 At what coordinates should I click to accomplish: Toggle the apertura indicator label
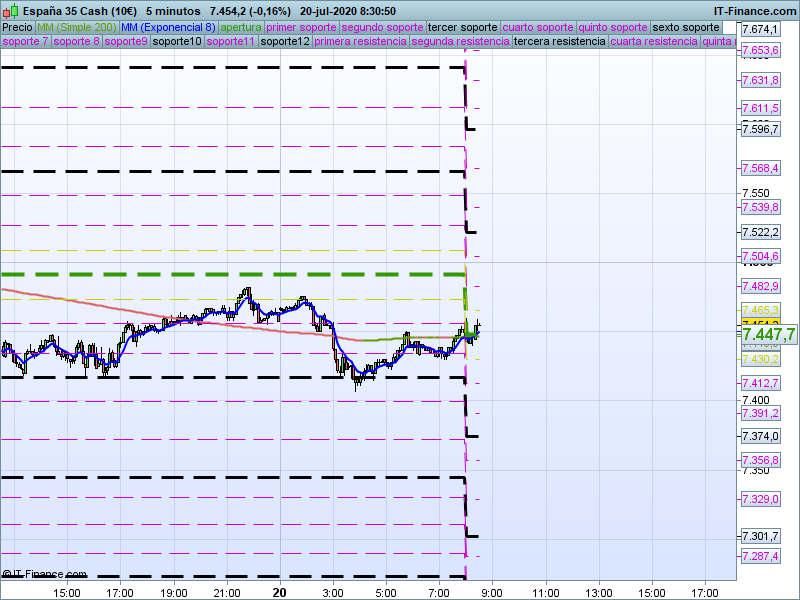pyautogui.click(x=241, y=27)
